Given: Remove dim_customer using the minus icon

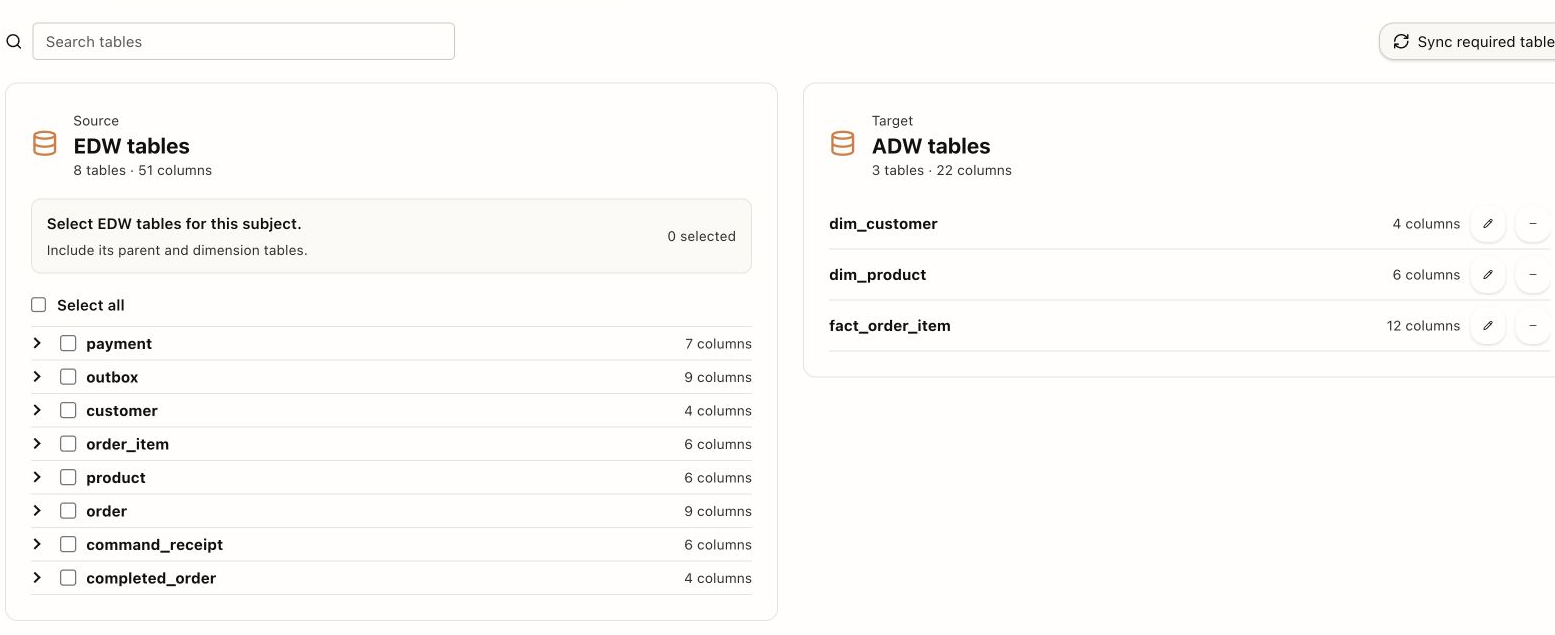Looking at the screenshot, I should tap(1533, 224).
